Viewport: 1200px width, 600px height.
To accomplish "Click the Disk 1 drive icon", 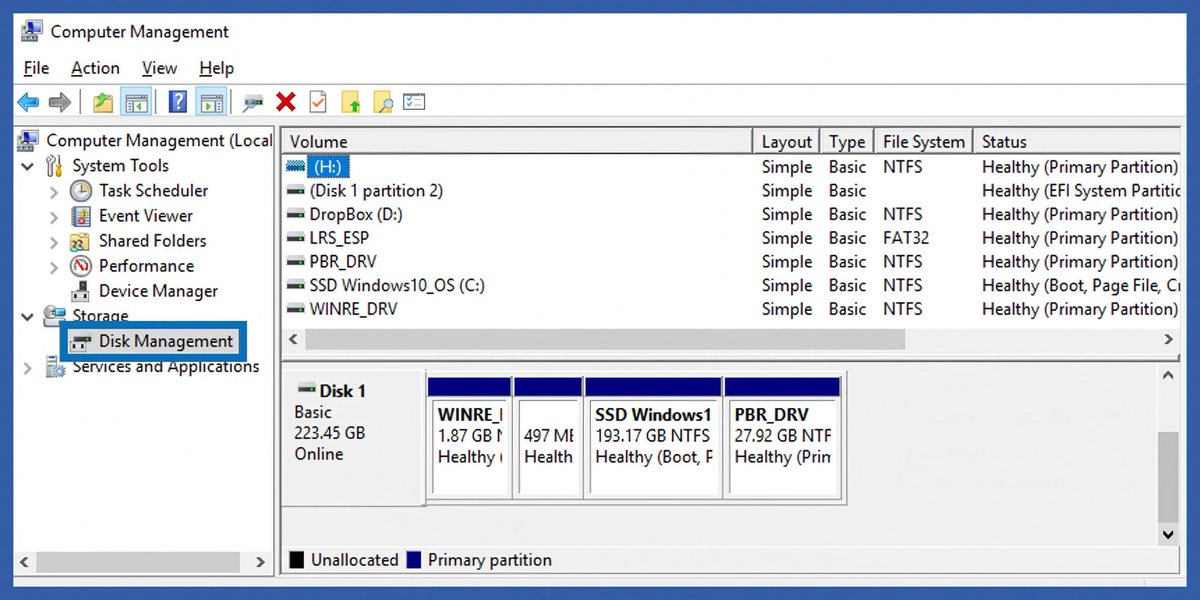I will point(307,390).
